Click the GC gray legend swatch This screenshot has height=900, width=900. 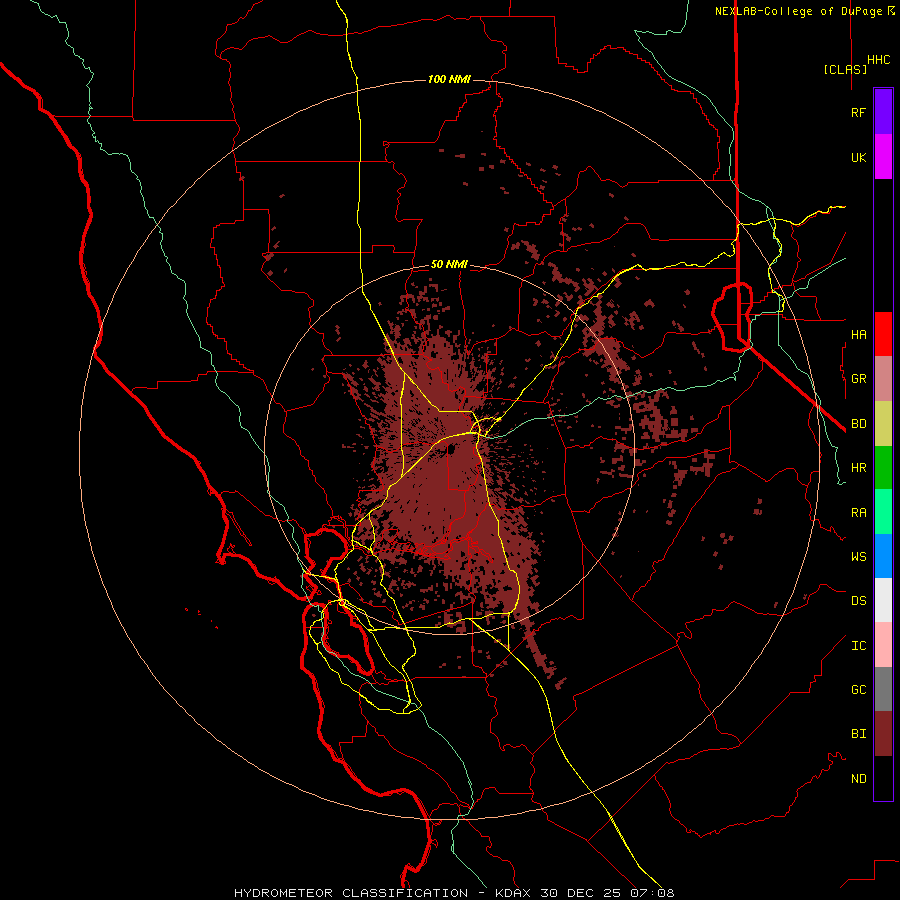click(883, 689)
